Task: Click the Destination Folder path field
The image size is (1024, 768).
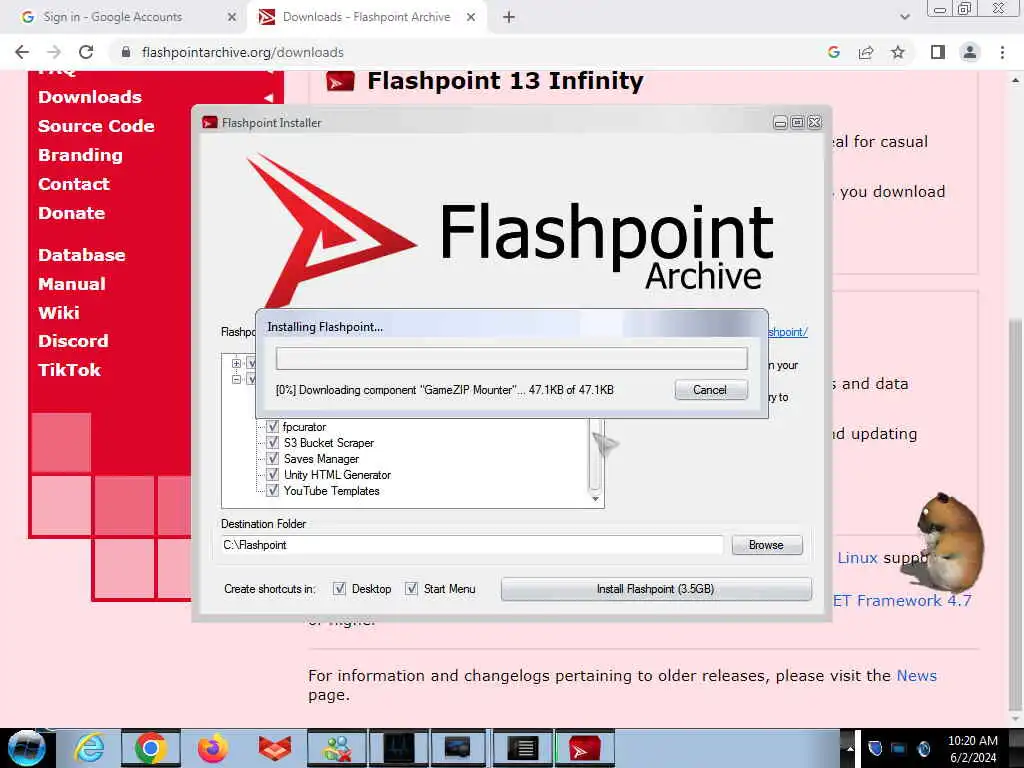Action: click(x=472, y=545)
